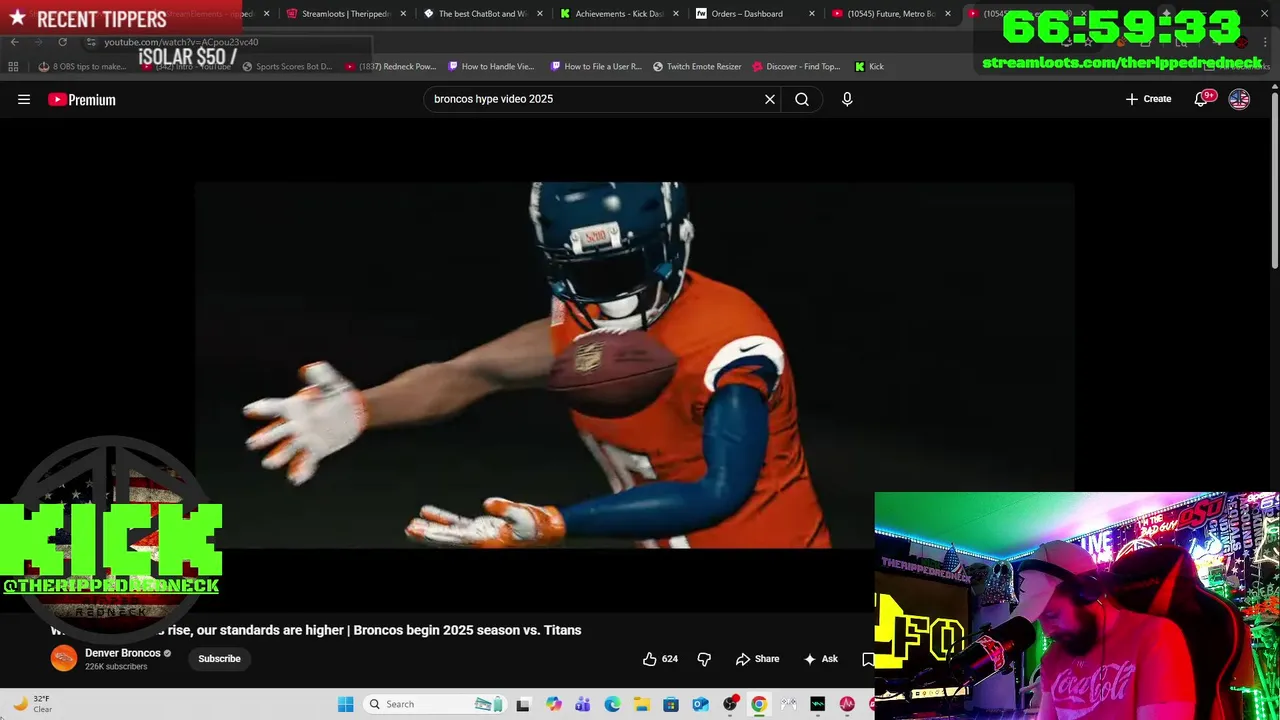Viewport: 1280px width, 720px height.
Task: Open the Redneck Pow... bookmark
Action: point(391,66)
